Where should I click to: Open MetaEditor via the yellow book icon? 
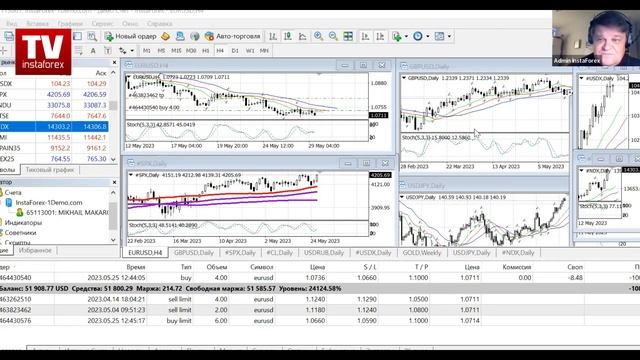[x=165, y=36]
